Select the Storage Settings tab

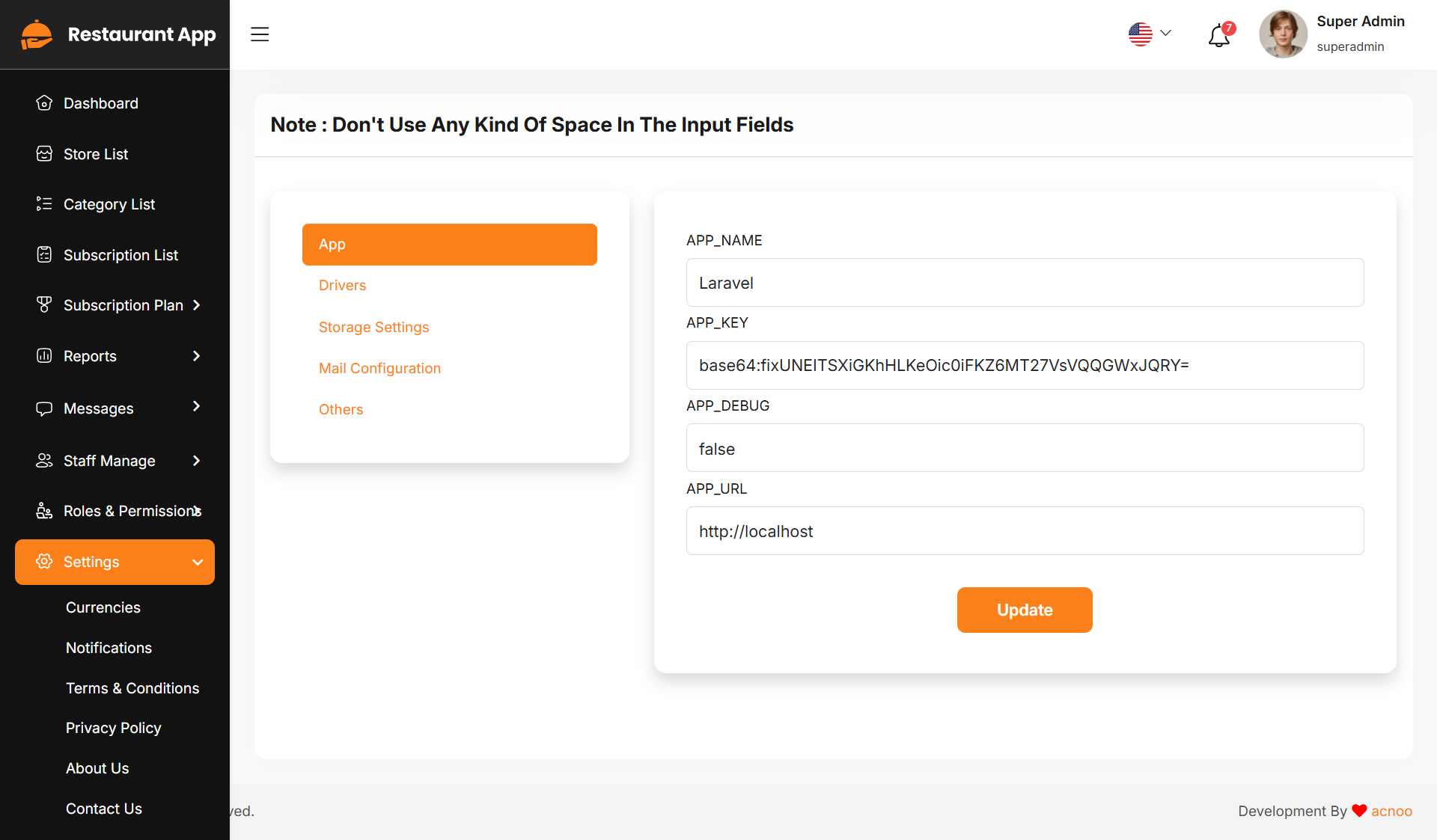[373, 328]
